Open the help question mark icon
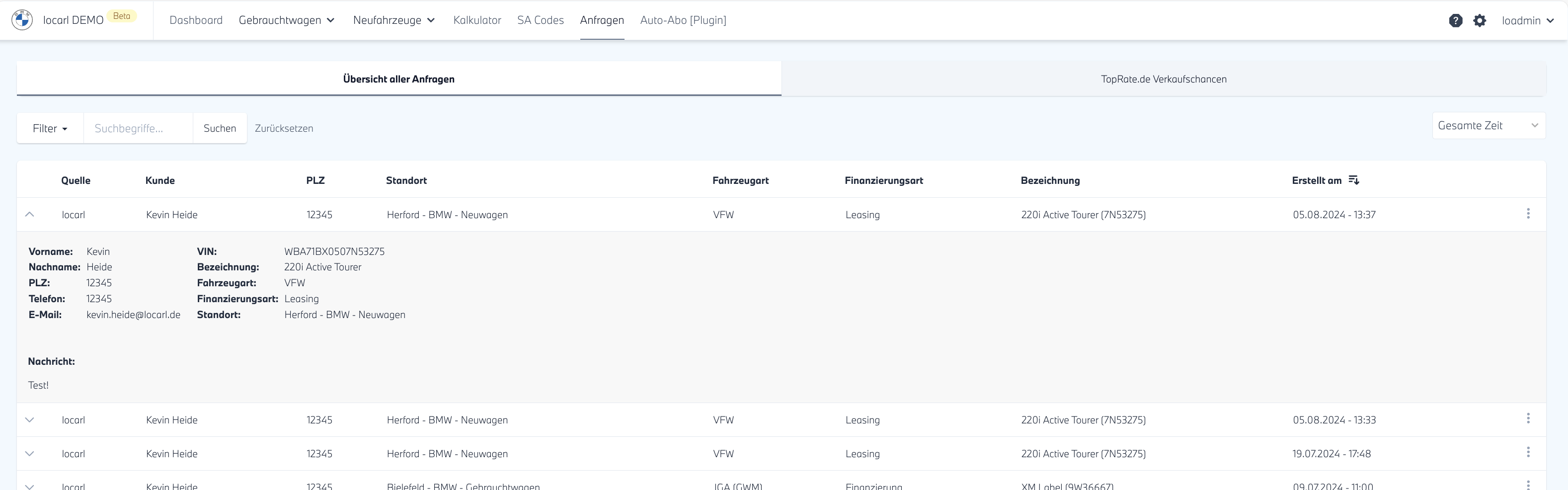Screen dimensions: 1568x490 [1455, 21]
